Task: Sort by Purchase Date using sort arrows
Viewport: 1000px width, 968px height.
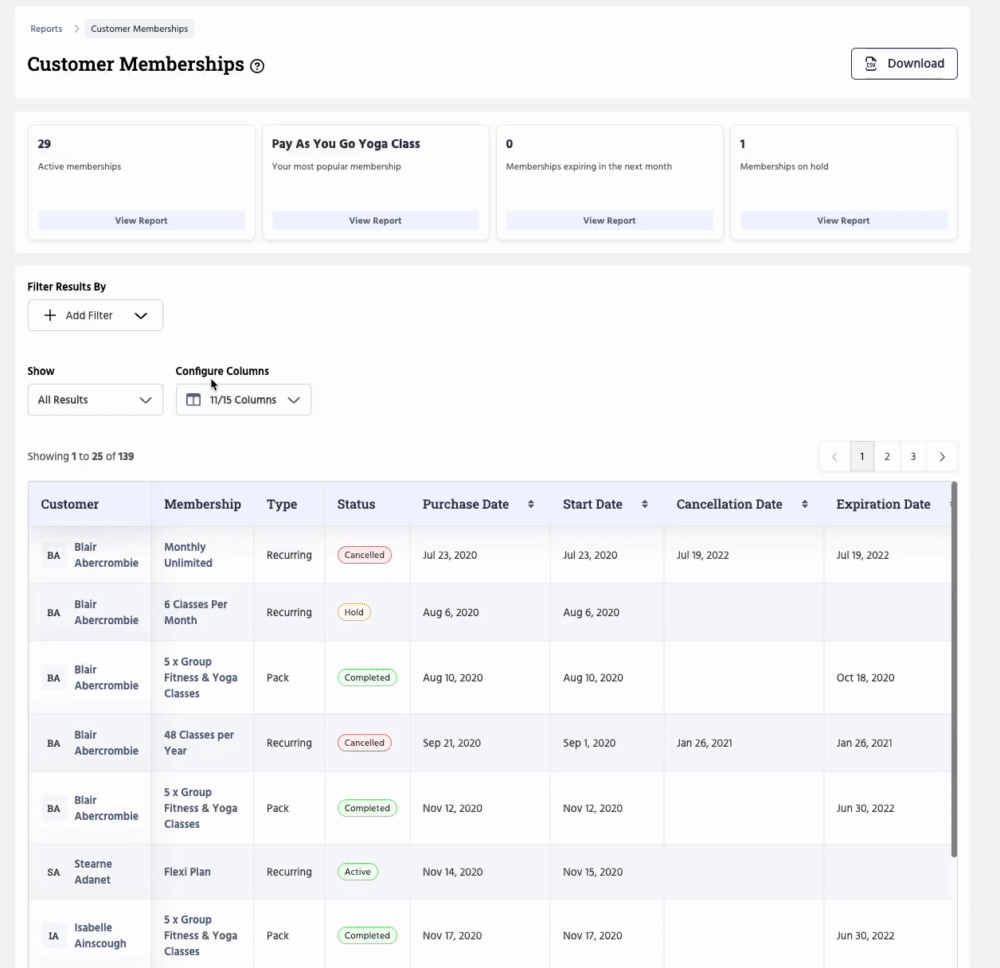Action: [x=531, y=504]
